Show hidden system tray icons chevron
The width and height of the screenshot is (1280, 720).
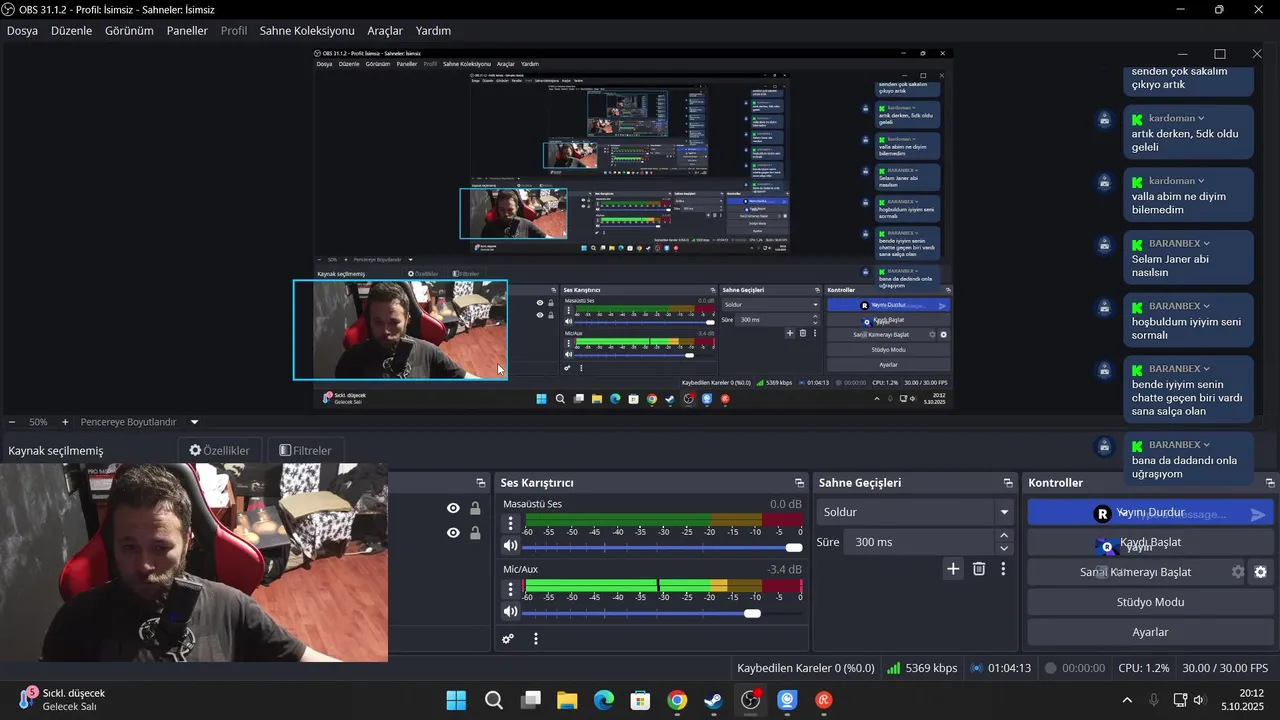pyautogui.click(x=1127, y=700)
